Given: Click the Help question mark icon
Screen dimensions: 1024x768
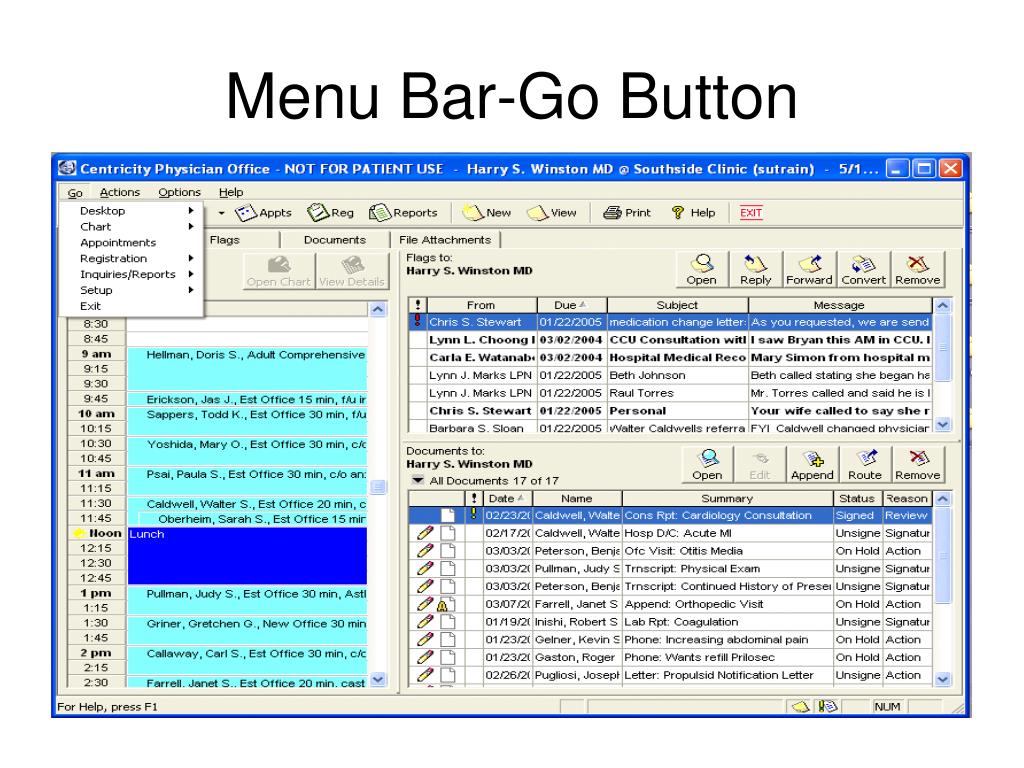Looking at the screenshot, I should click(x=694, y=213).
